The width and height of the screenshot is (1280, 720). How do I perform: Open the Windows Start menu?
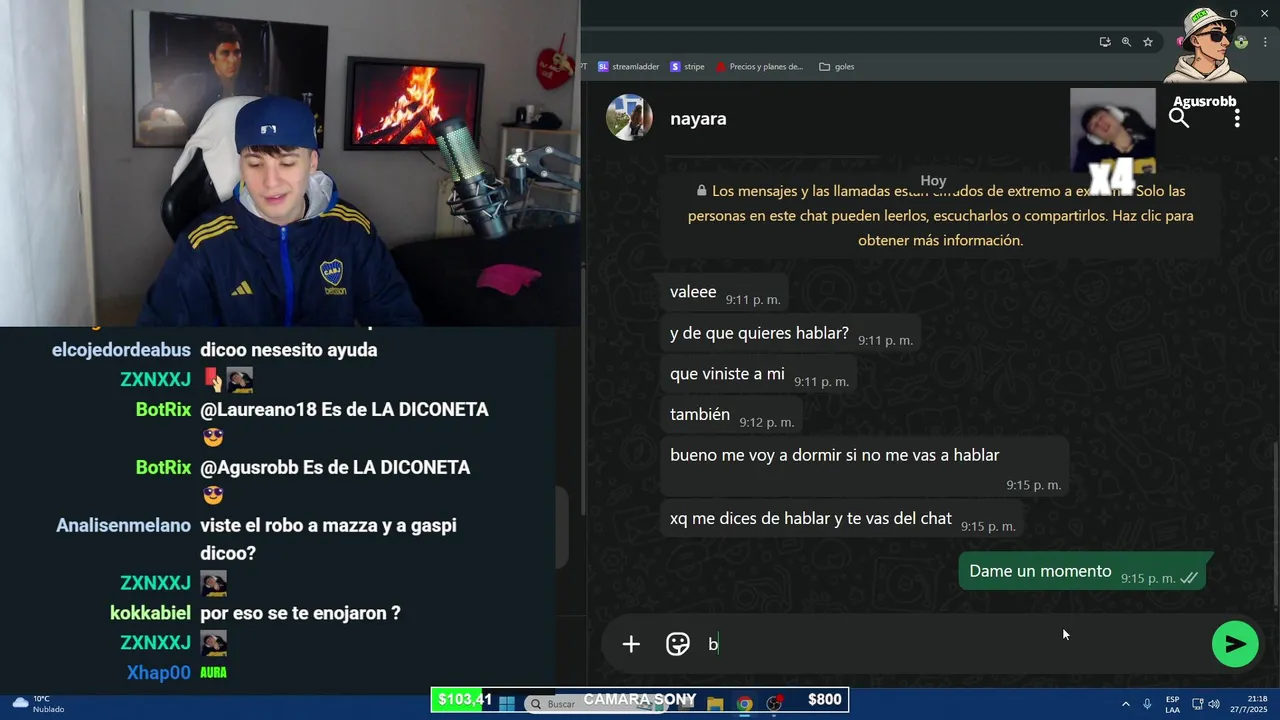(507, 703)
